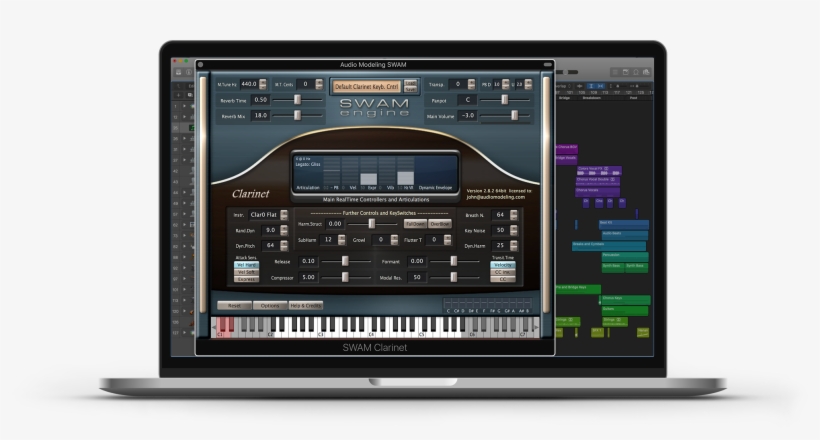Select the Guitars region in Logic window
This screenshot has width=820, height=440.
click(624, 311)
